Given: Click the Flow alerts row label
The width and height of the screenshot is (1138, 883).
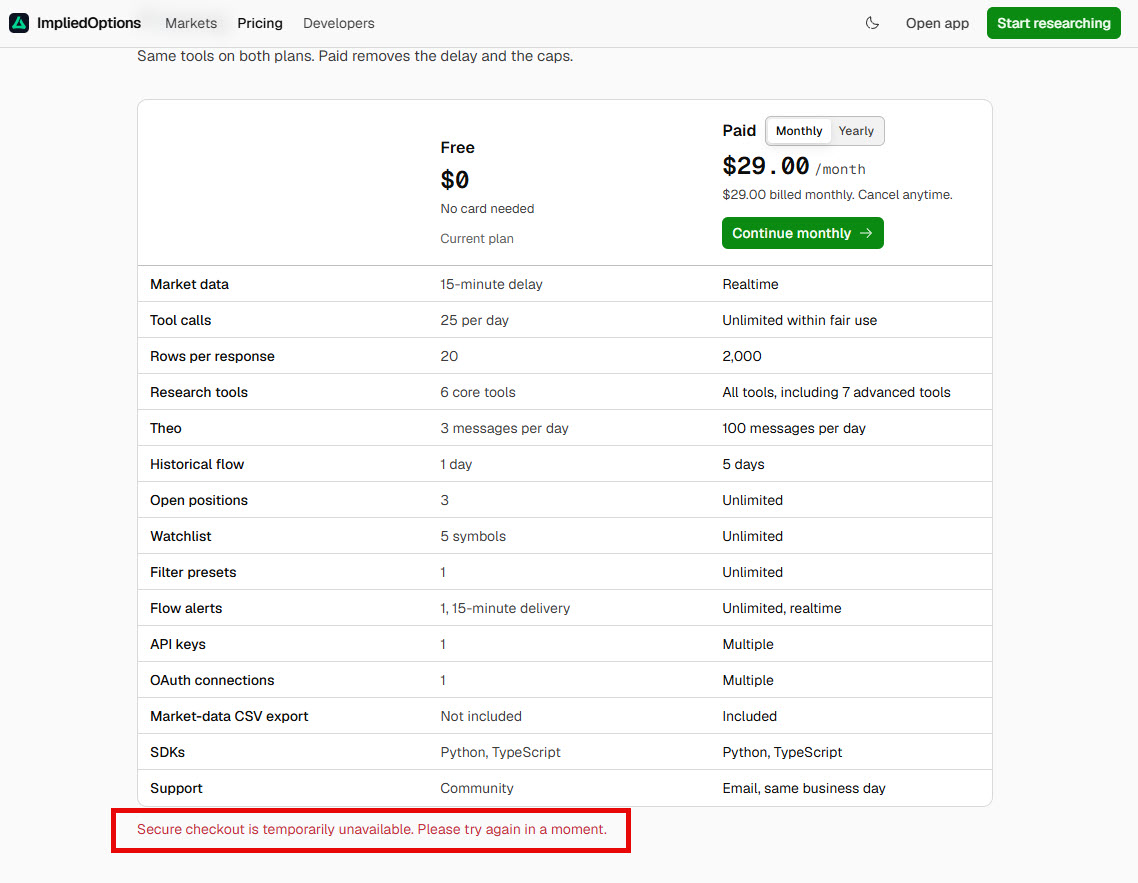Looking at the screenshot, I should [x=187, y=608].
